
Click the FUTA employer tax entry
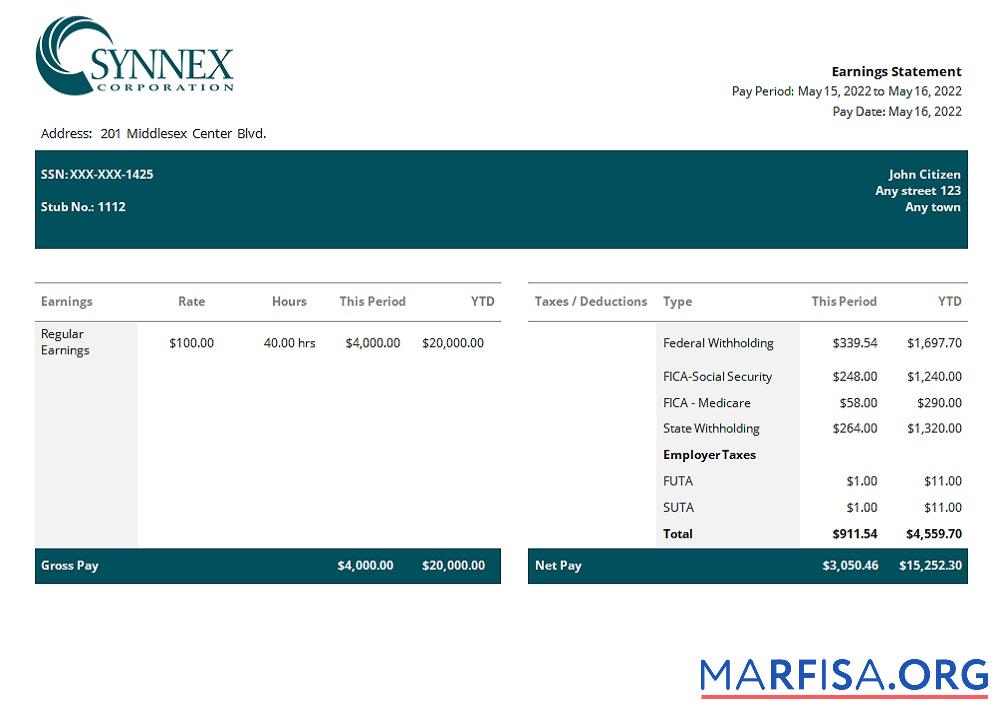(678, 481)
